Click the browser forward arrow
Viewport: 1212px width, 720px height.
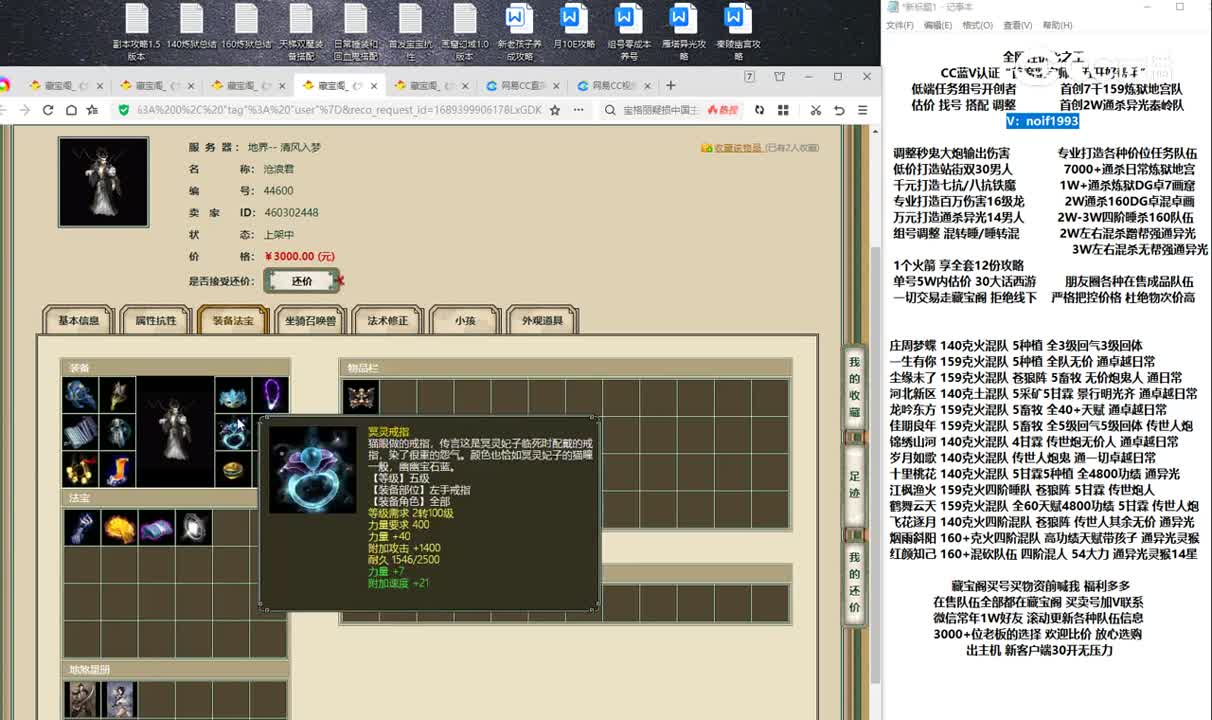coord(23,110)
